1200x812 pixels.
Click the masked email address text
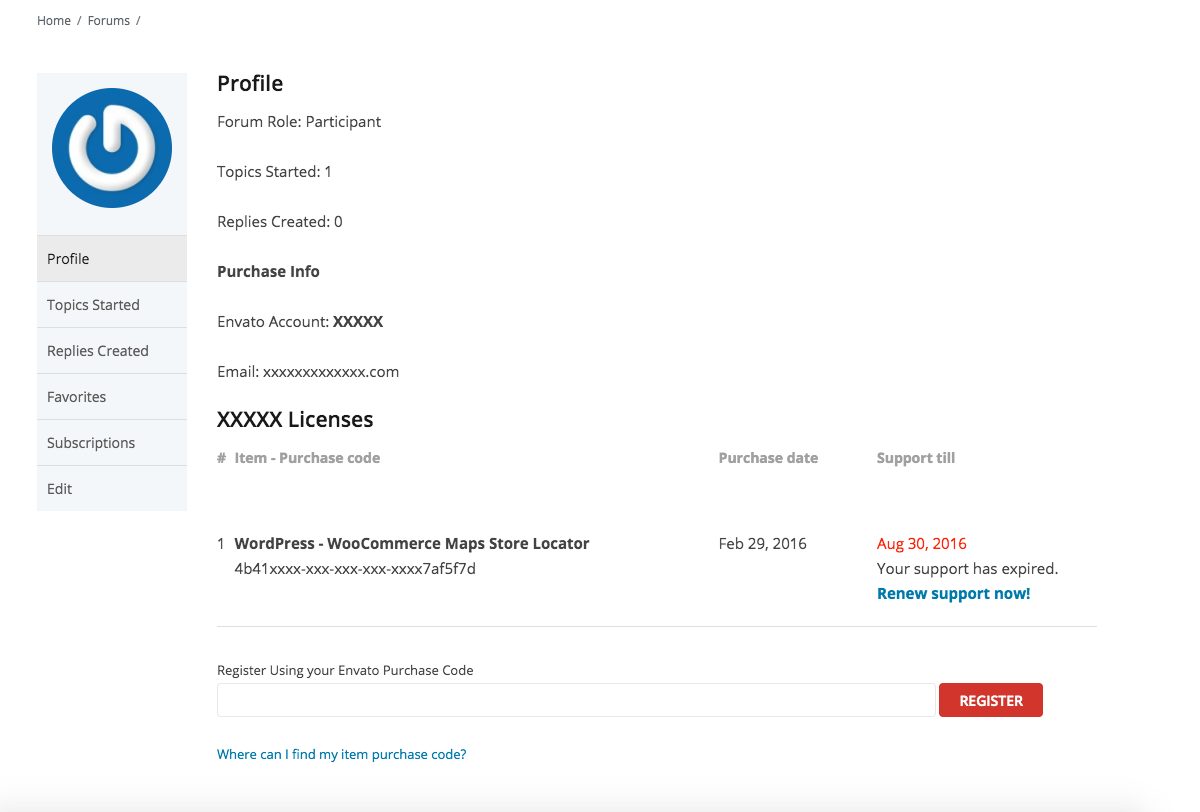pyautogui.click(x=331, y=372)
